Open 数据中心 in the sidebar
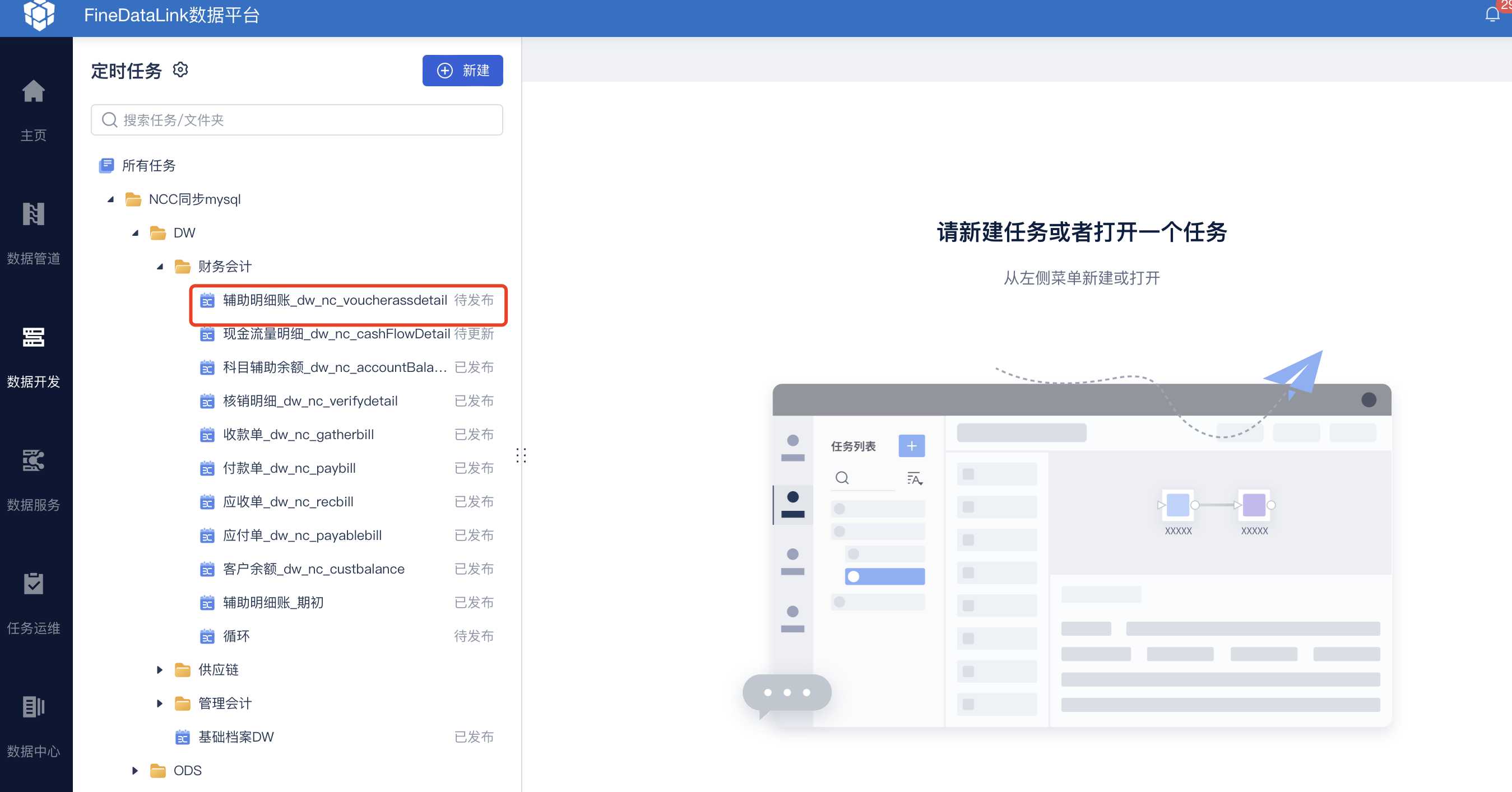 coord(34,708)
